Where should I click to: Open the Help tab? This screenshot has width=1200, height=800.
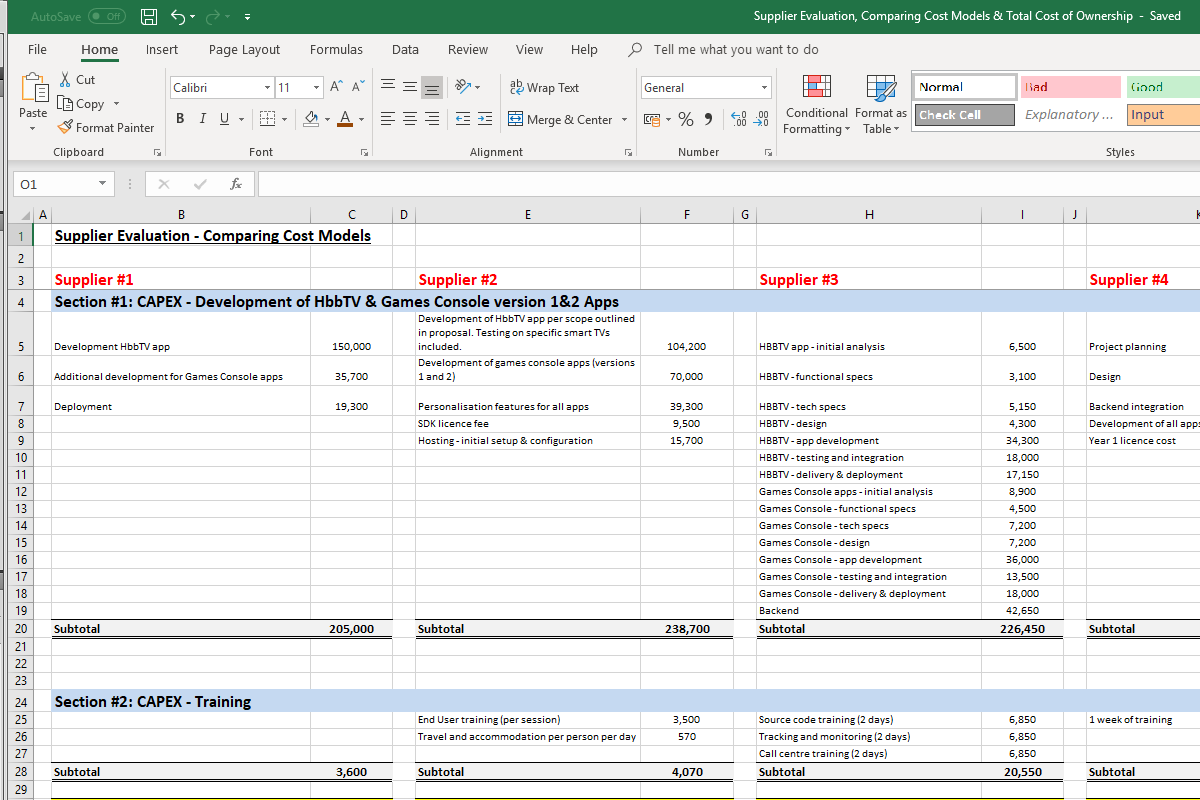[584, 50]
